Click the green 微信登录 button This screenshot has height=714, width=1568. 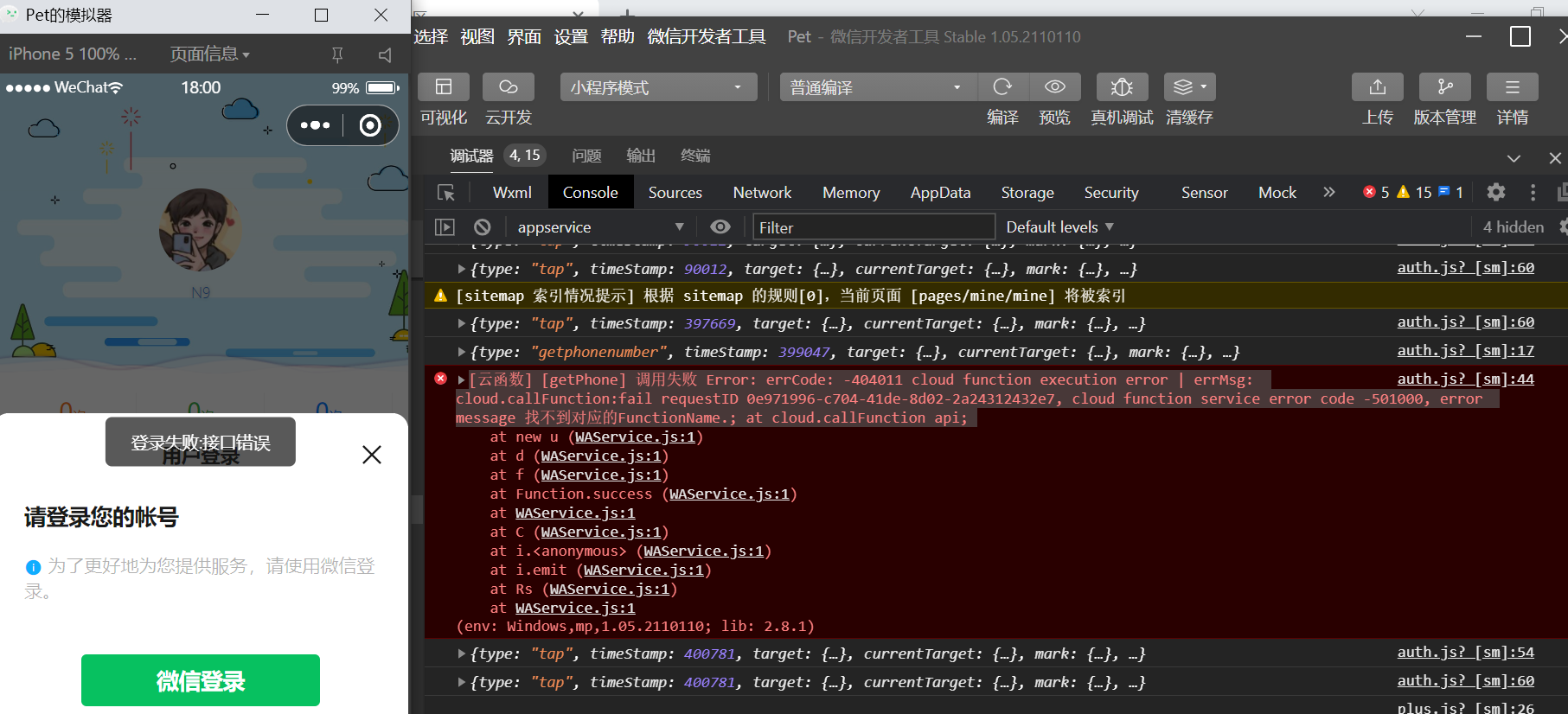[x=201, y=680]
